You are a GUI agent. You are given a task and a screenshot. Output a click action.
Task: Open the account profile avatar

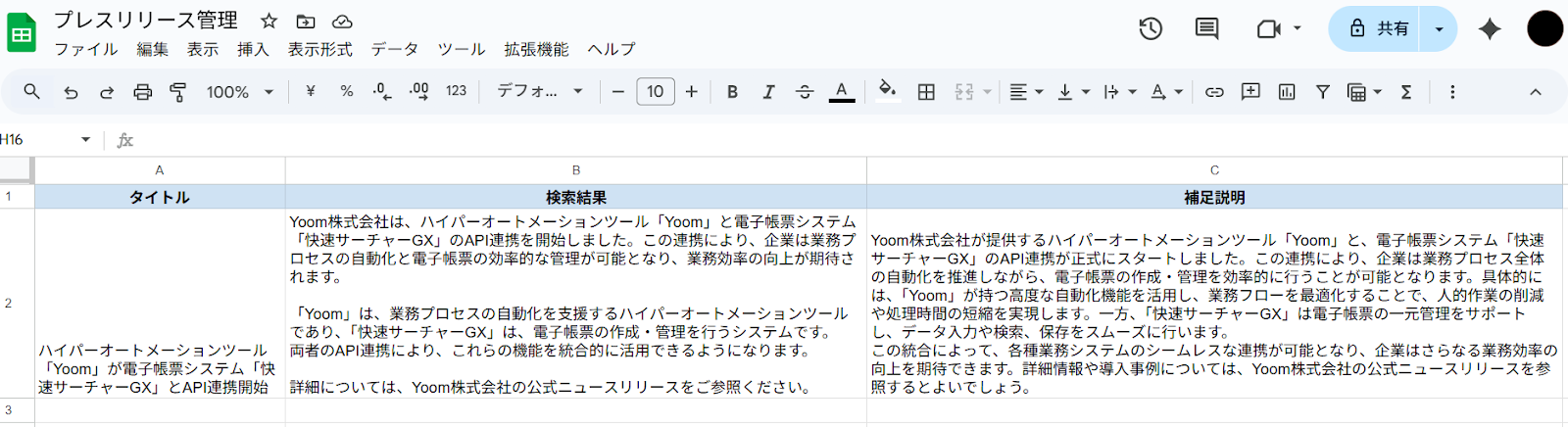point(1545,28)
